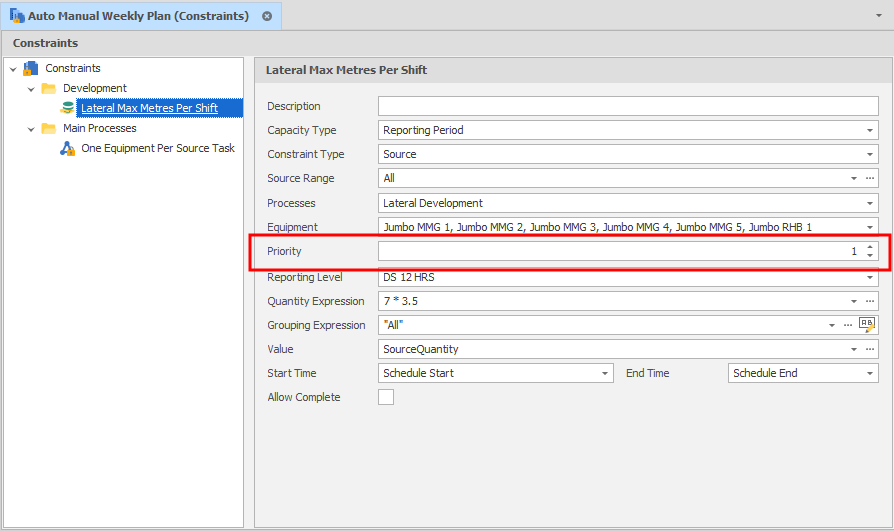
Task: Decrease the Priority value with down arrow
Action: pos(870,256)
